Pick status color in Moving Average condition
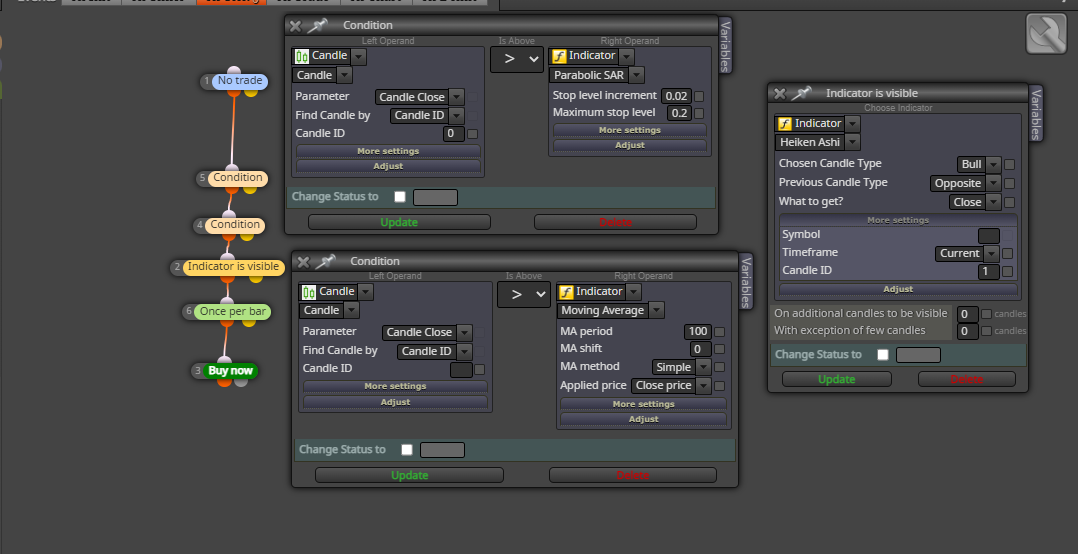Image resolution: width=1078 pixels, height=554 pixels. click(x=443, y=450)
